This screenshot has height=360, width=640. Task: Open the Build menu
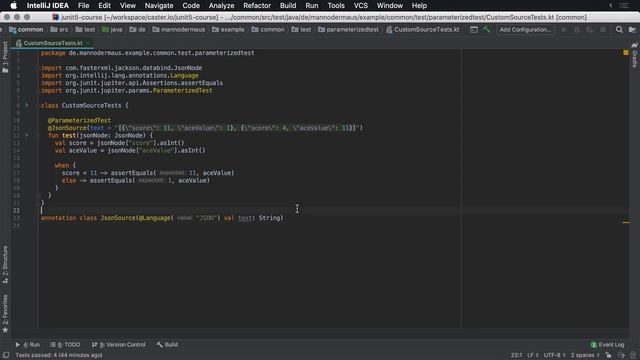(x=288, y=5)
